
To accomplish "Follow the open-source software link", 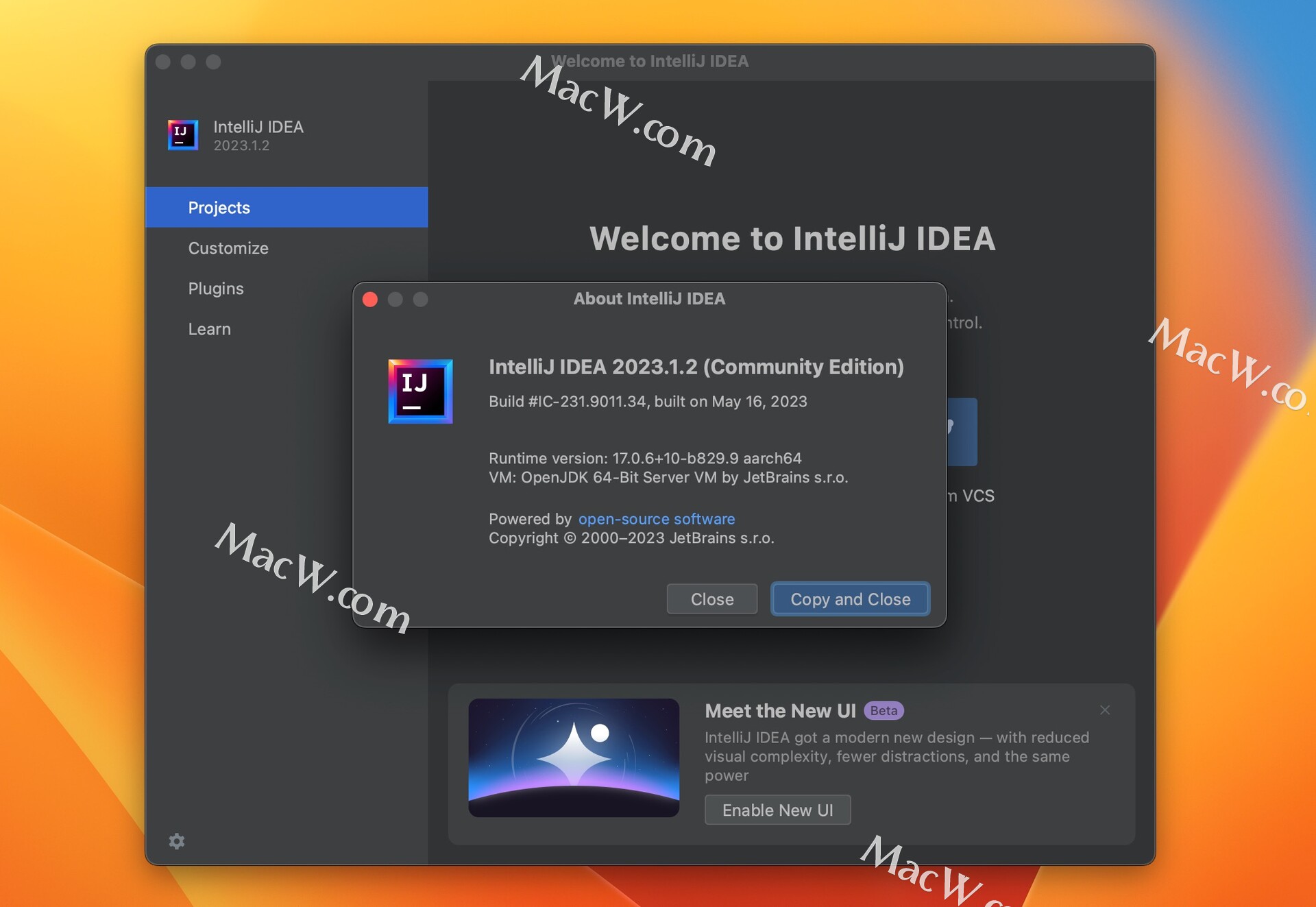I will coord(657,519).
